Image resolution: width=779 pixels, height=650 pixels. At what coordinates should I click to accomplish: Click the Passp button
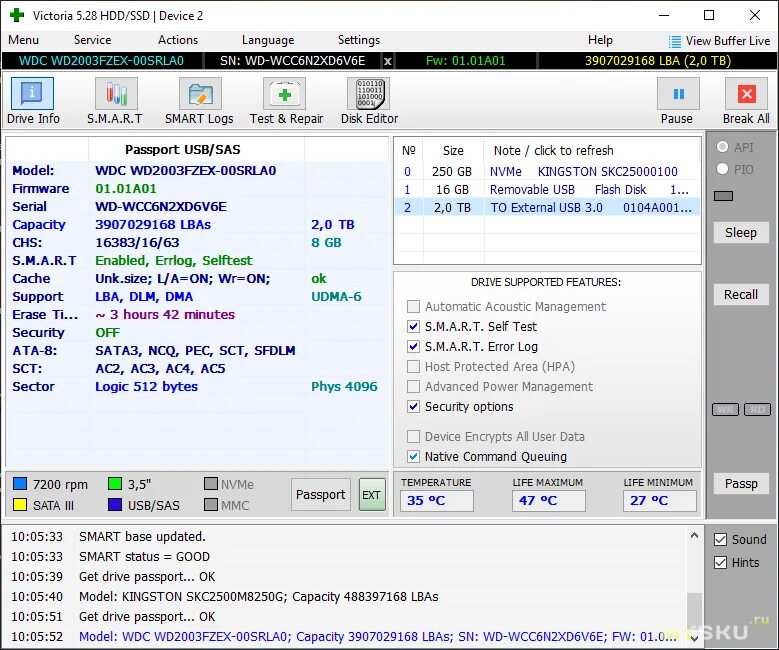(740, 484)
